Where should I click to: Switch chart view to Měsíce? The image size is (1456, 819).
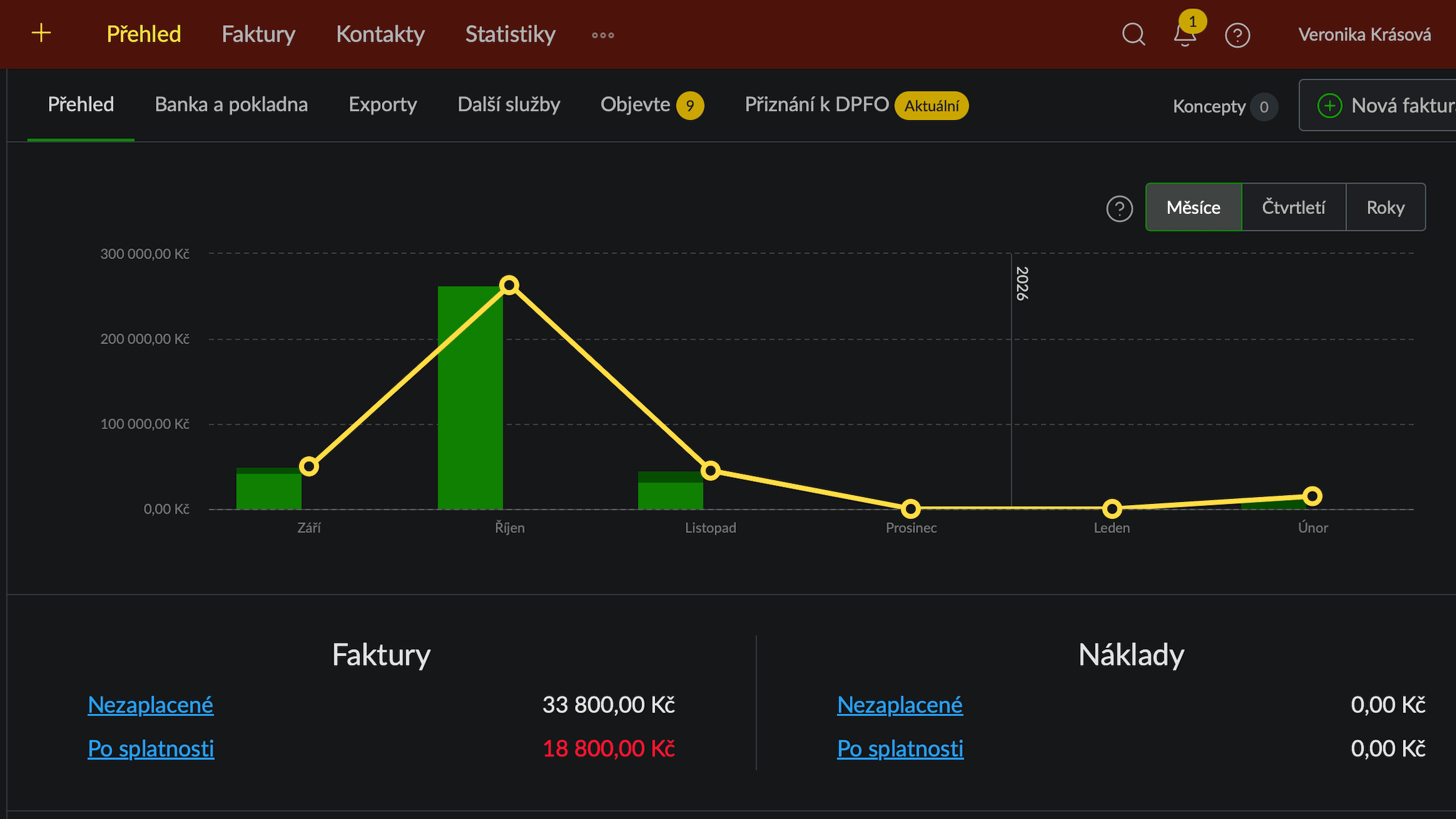tap(1193, 207)
